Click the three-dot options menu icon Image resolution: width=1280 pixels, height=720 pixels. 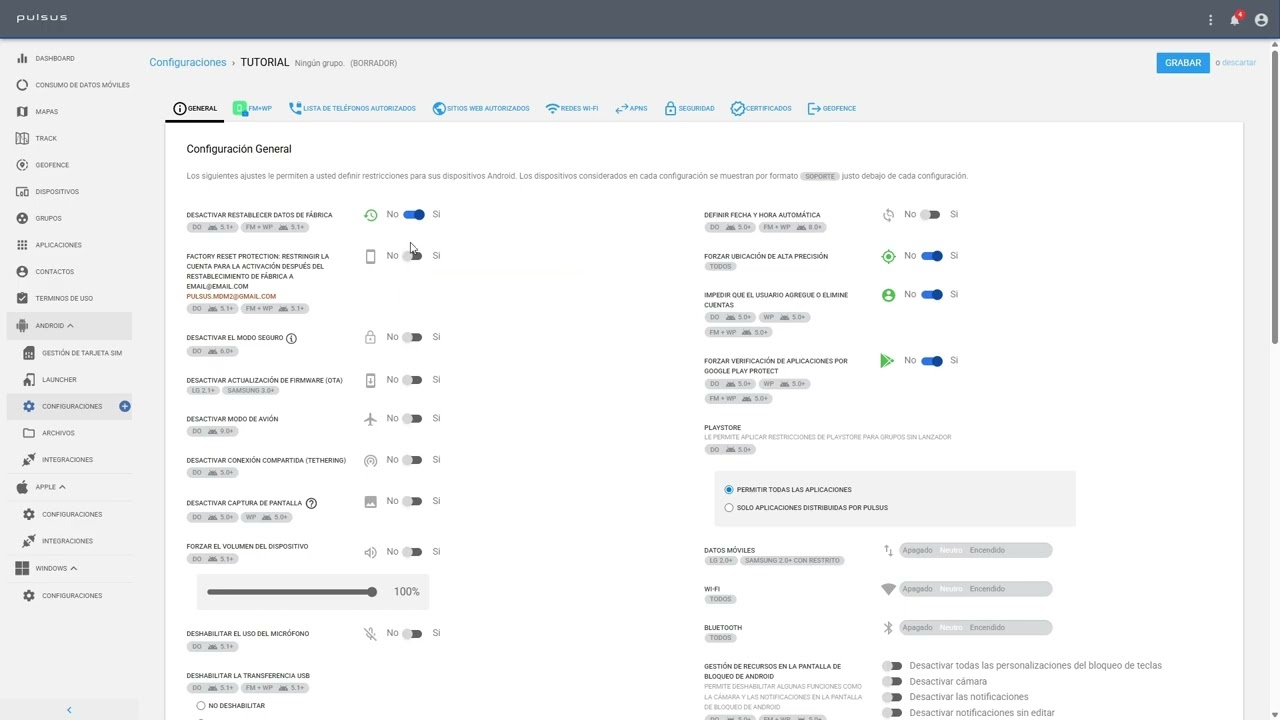(1210, 20)
